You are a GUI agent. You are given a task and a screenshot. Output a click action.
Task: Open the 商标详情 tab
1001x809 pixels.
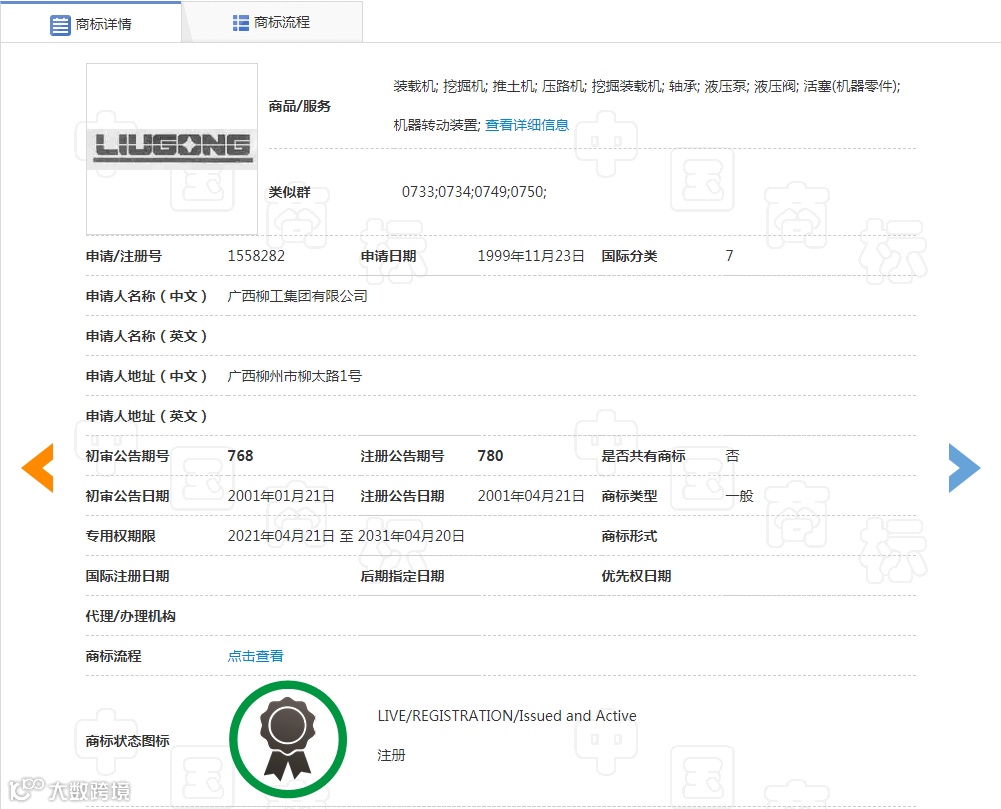(91, 23)
